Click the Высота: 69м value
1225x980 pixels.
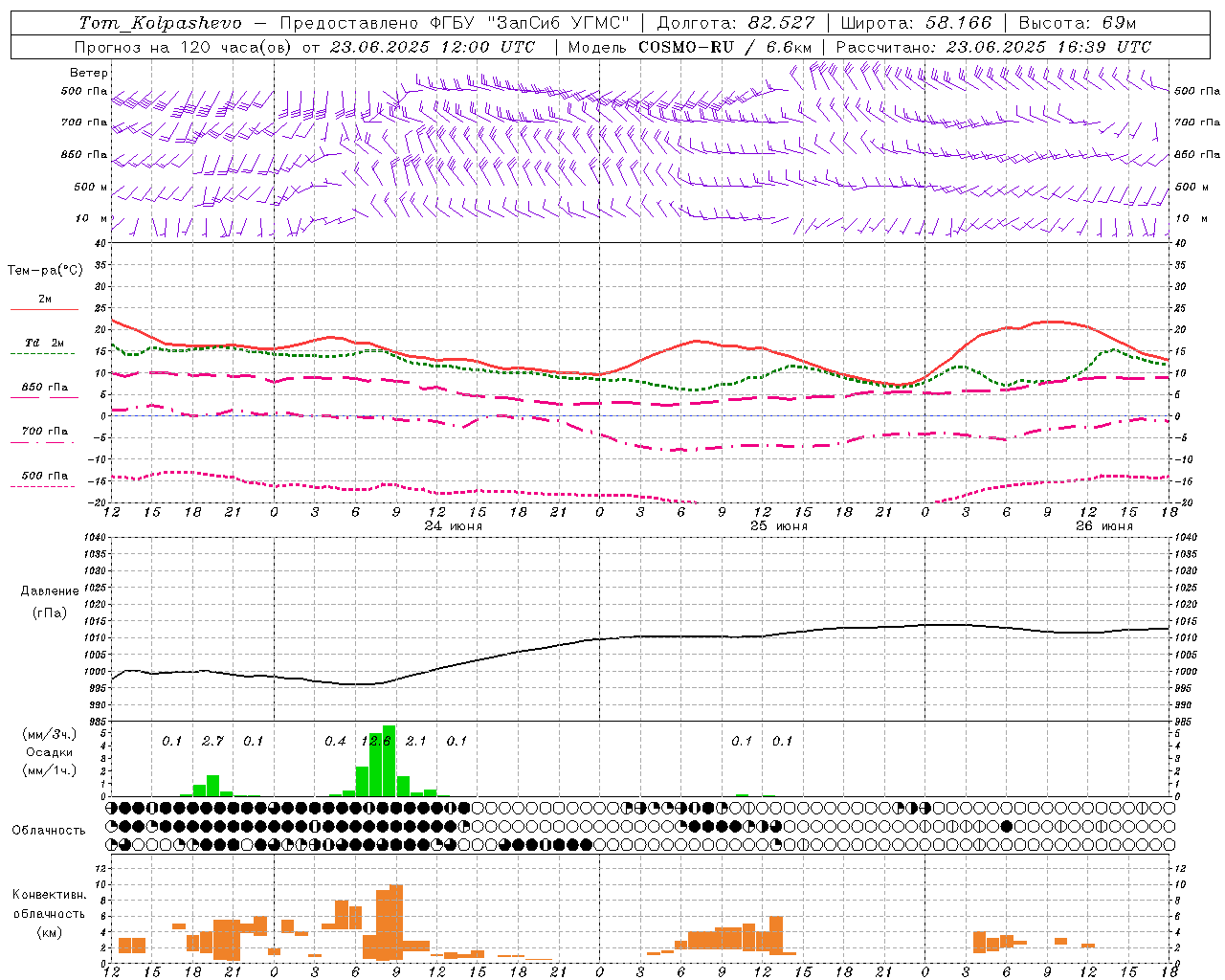[1078, 23]
